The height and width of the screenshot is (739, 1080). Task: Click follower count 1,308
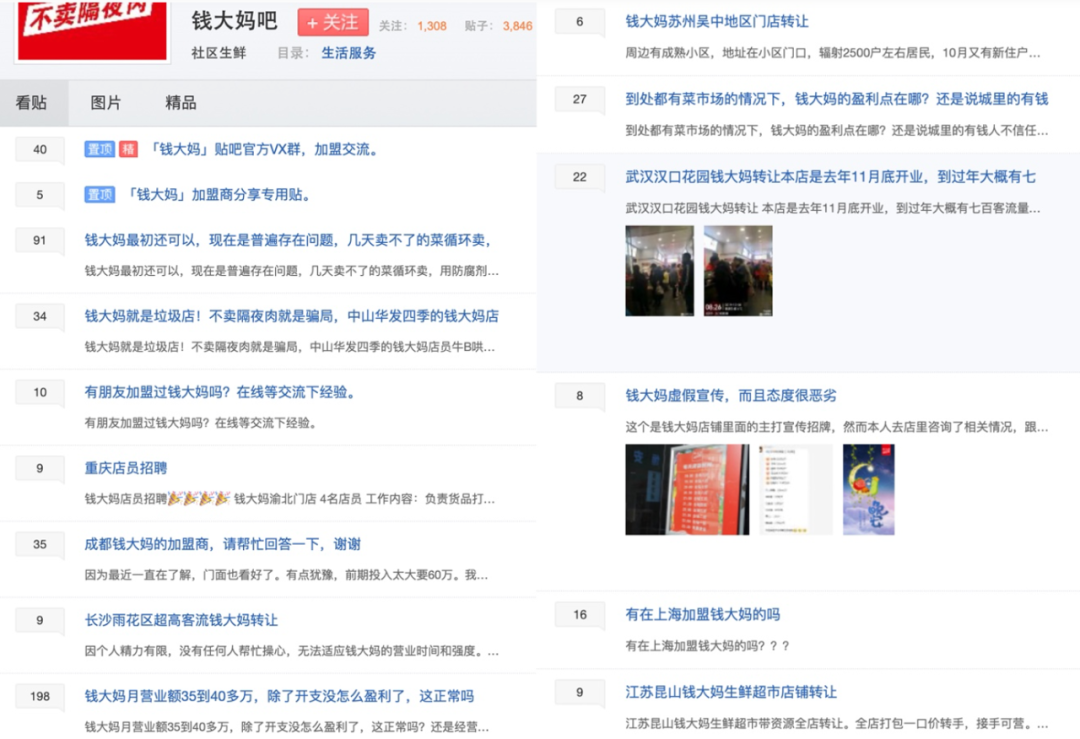(432, 26)
